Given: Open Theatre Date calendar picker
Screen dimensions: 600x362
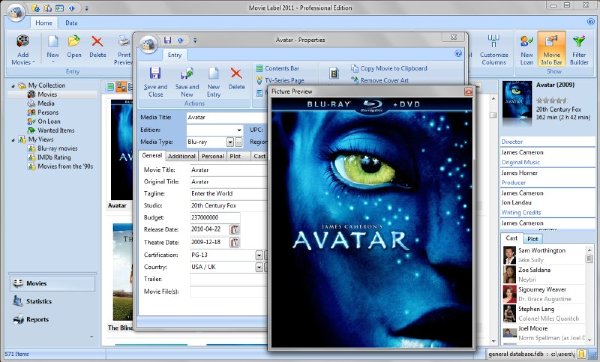Looking at the screenshot, I should (x=234, y=242).
